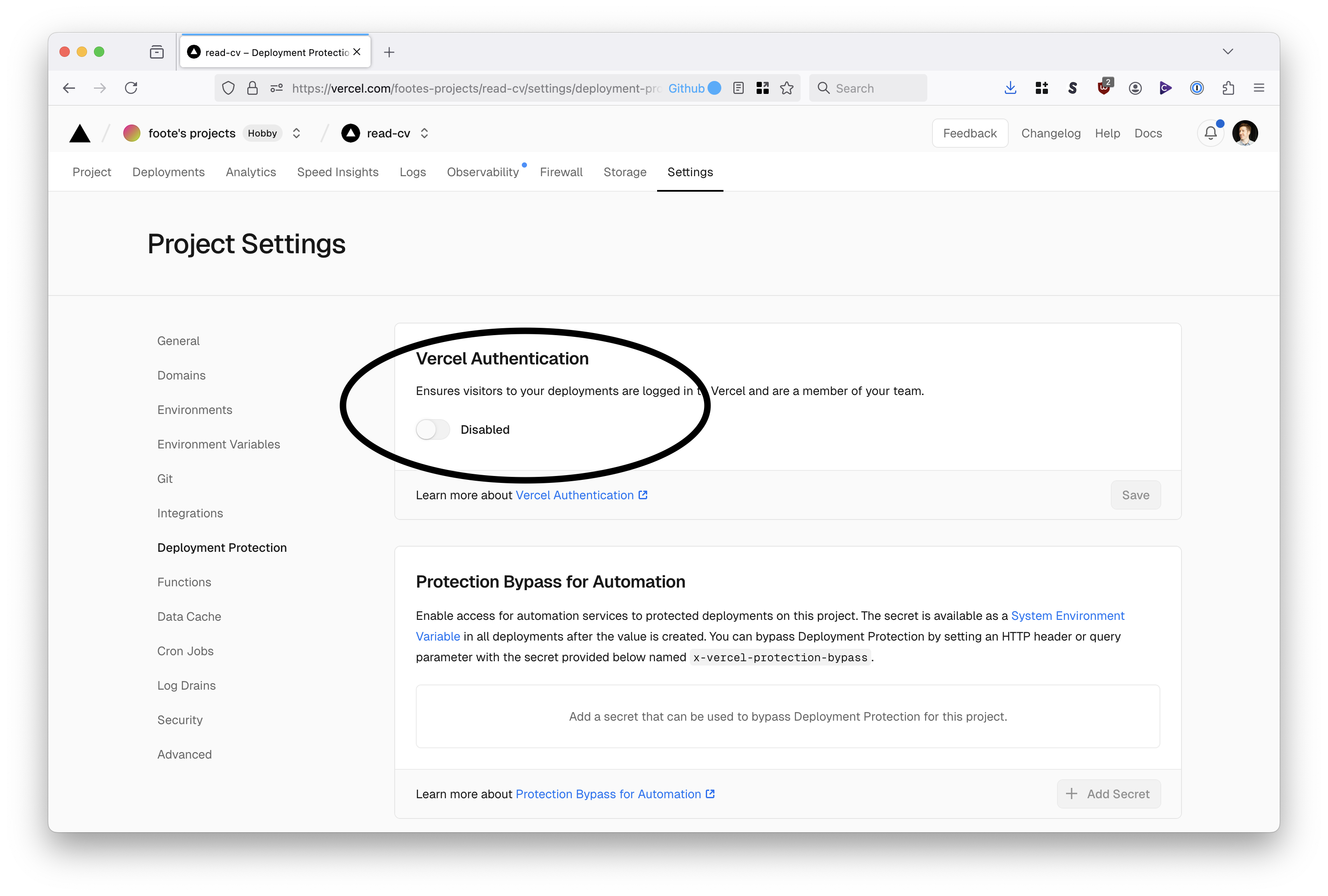Open the user profile avatar menu
The height and width of the screenshot is (896, 1328).
tap(1245, 133)
